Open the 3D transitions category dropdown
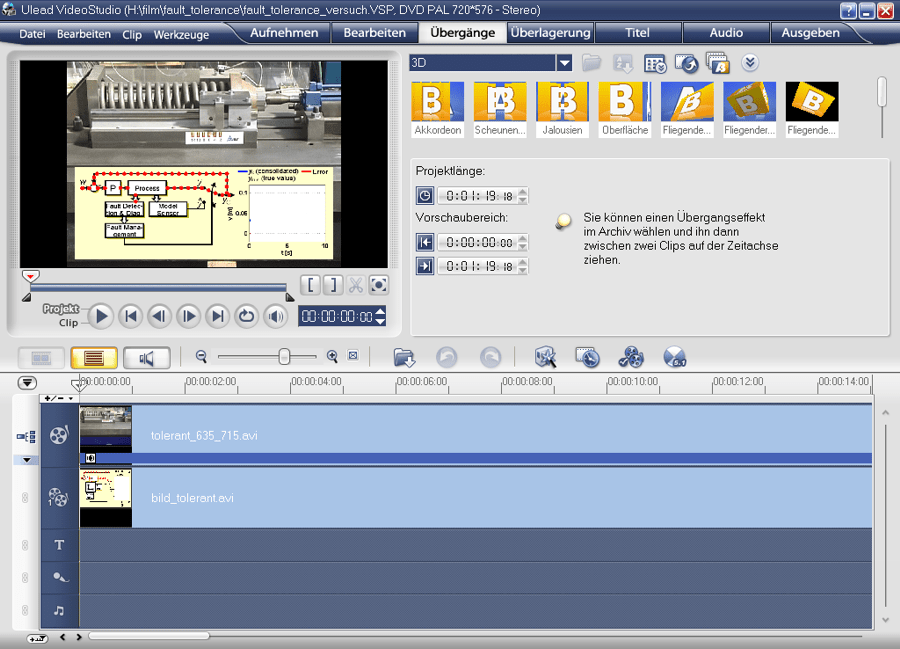This screenshot has width=900, height=649. [563, 62]
